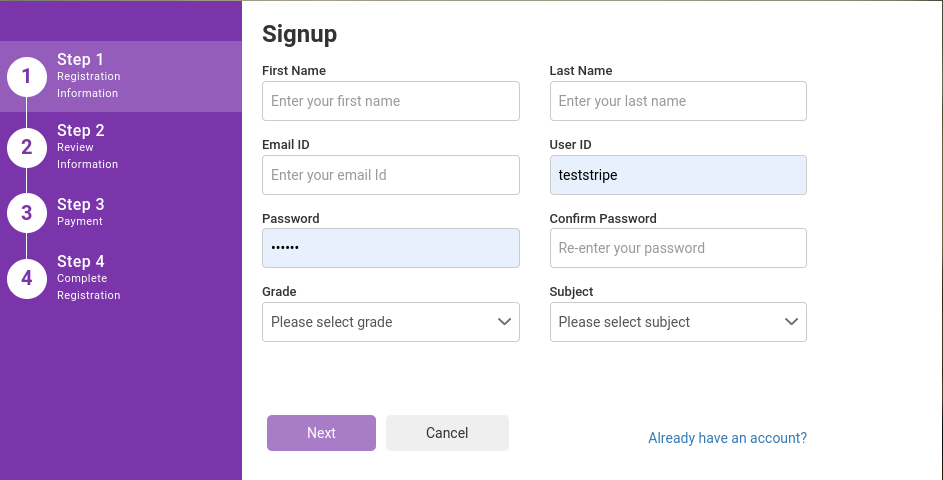943x480 pixels.
Task: Click the Grade dropdown chevron arrow
Action: tap(505, 322)
